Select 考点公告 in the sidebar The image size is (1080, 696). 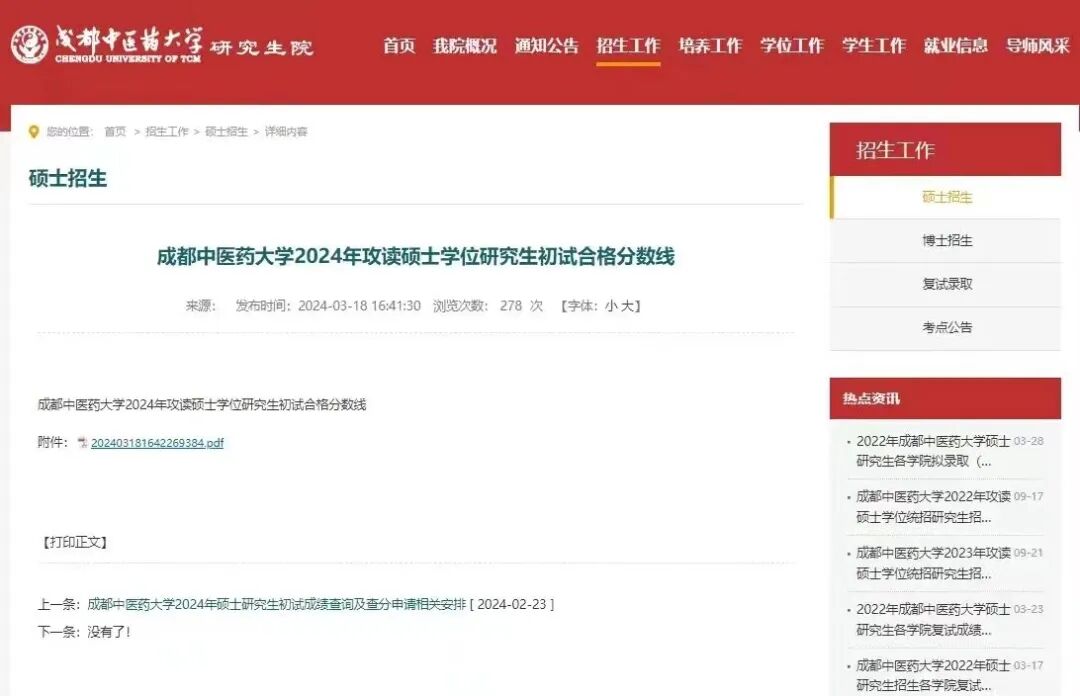click(x=946, y=328)
